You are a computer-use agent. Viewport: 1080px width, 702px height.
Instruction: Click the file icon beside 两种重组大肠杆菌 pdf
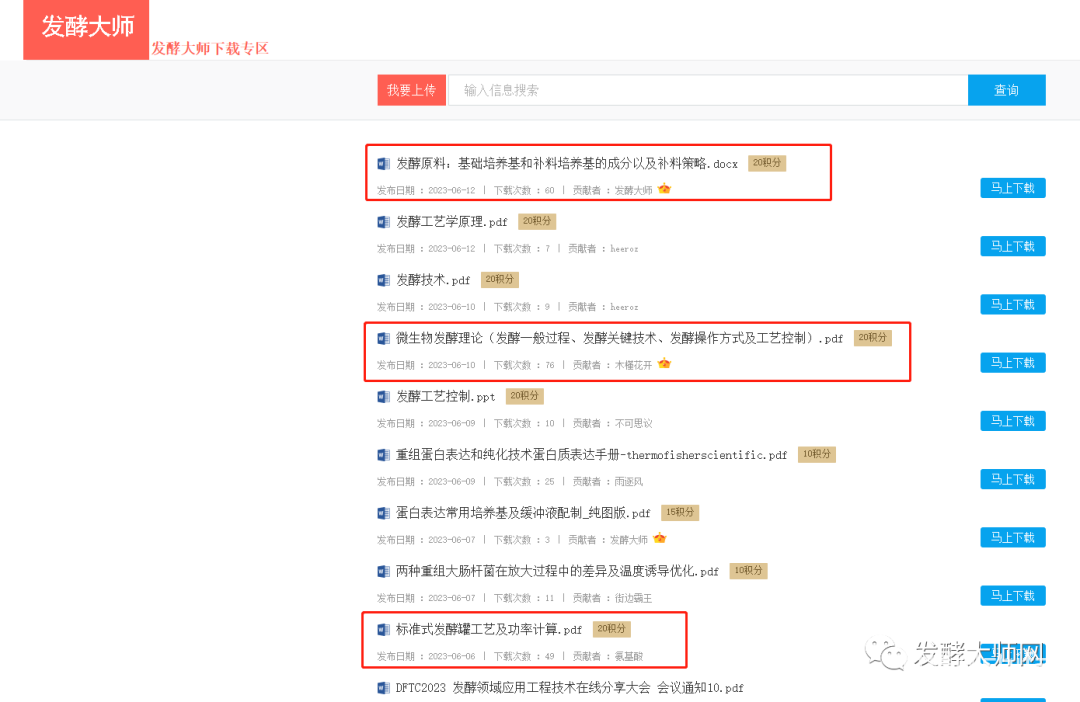(383, 572)
